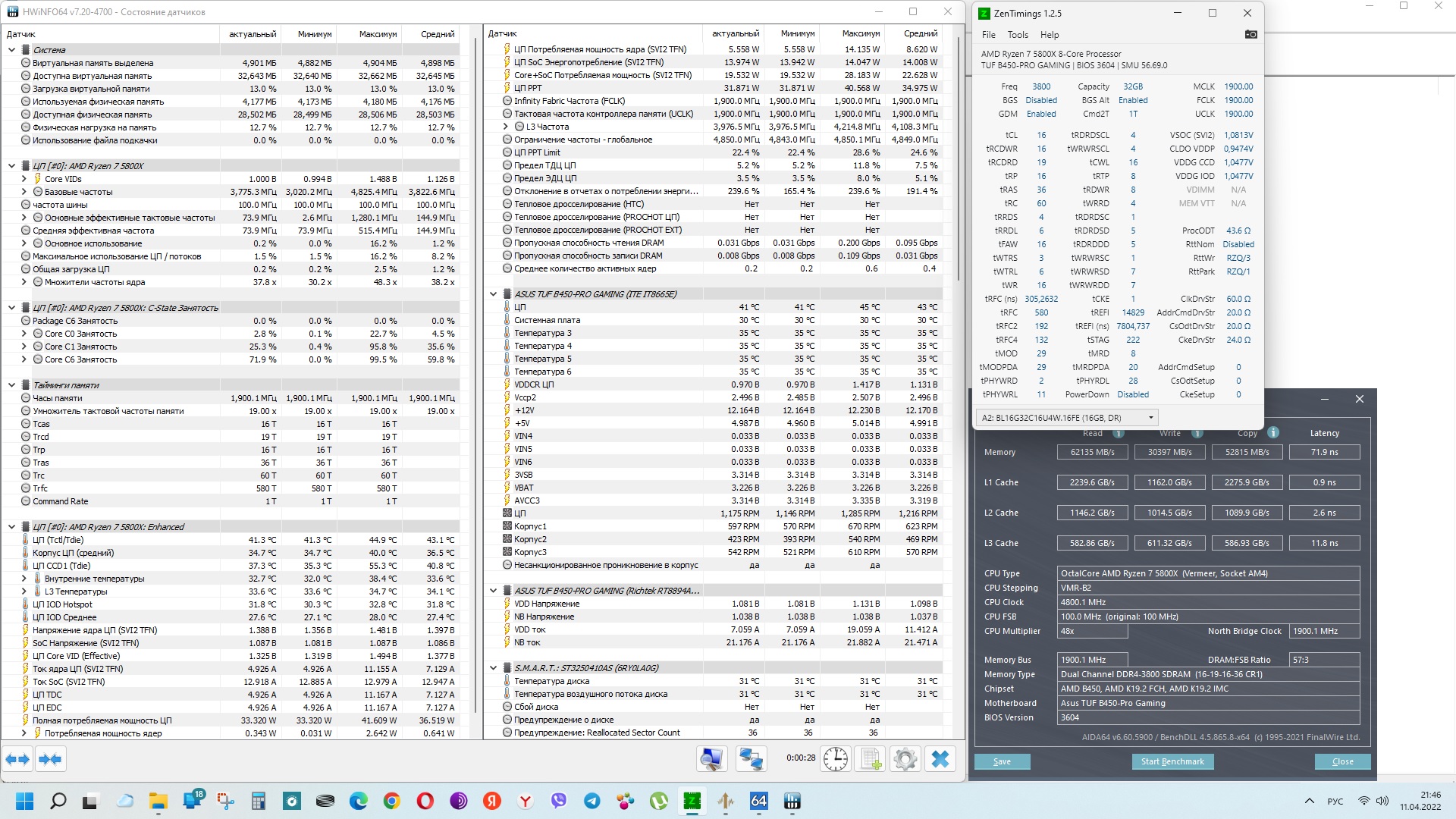Open the Tools menu in ZenTimings
This screenshot has height=819, width=1456.
pos(1018,35)
